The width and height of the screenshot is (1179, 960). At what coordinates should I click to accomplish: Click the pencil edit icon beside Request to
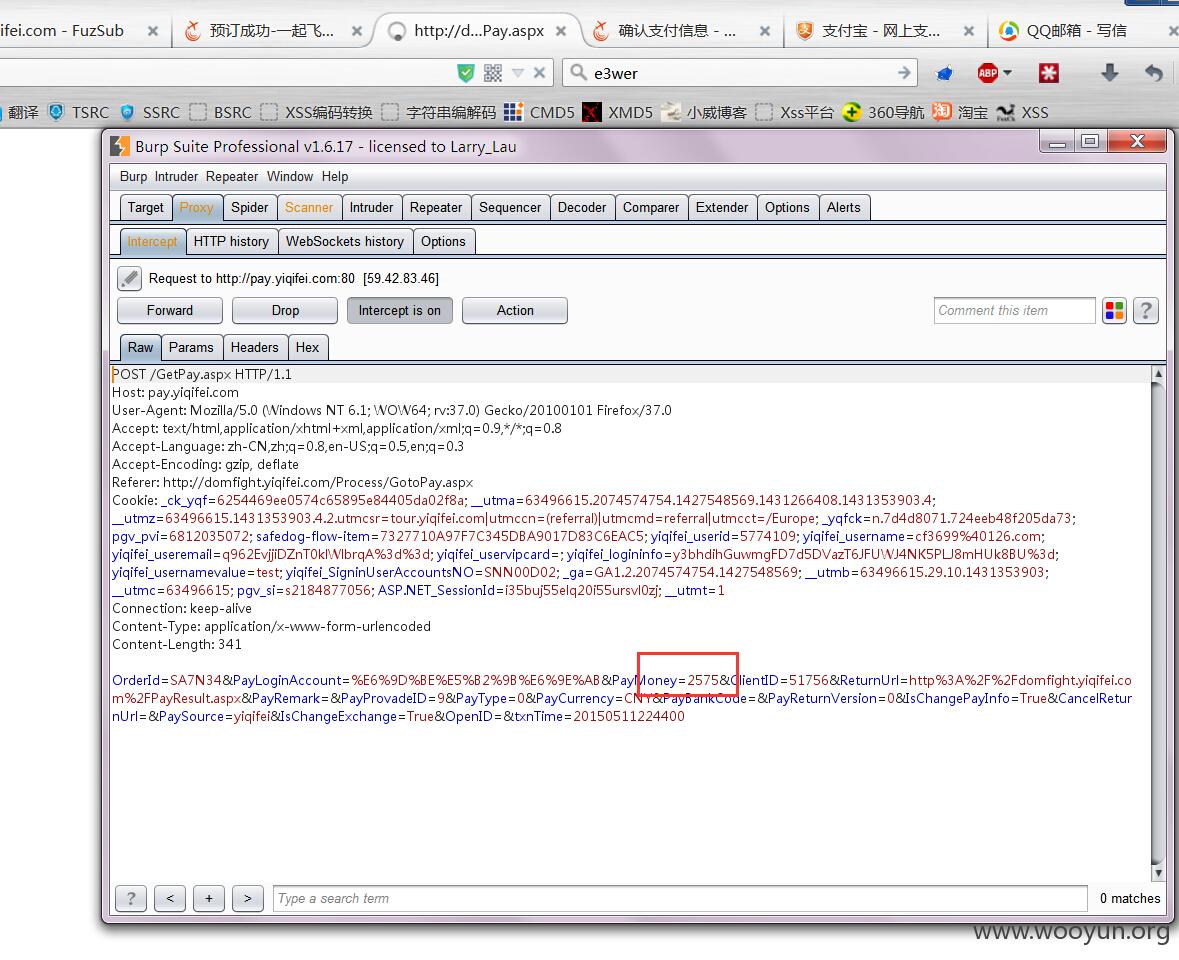tap(129, 278)
